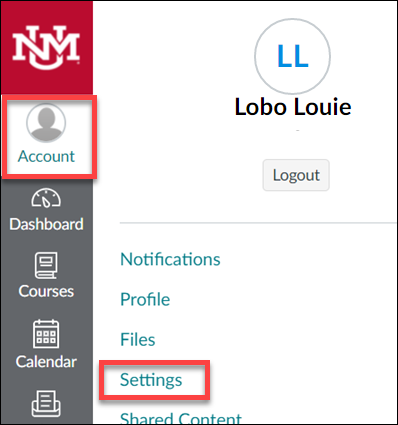Click the gray Account avatar silhouette icon
Image resolution: width=398 pixels, height=425 pixels.
pos(46,122)
